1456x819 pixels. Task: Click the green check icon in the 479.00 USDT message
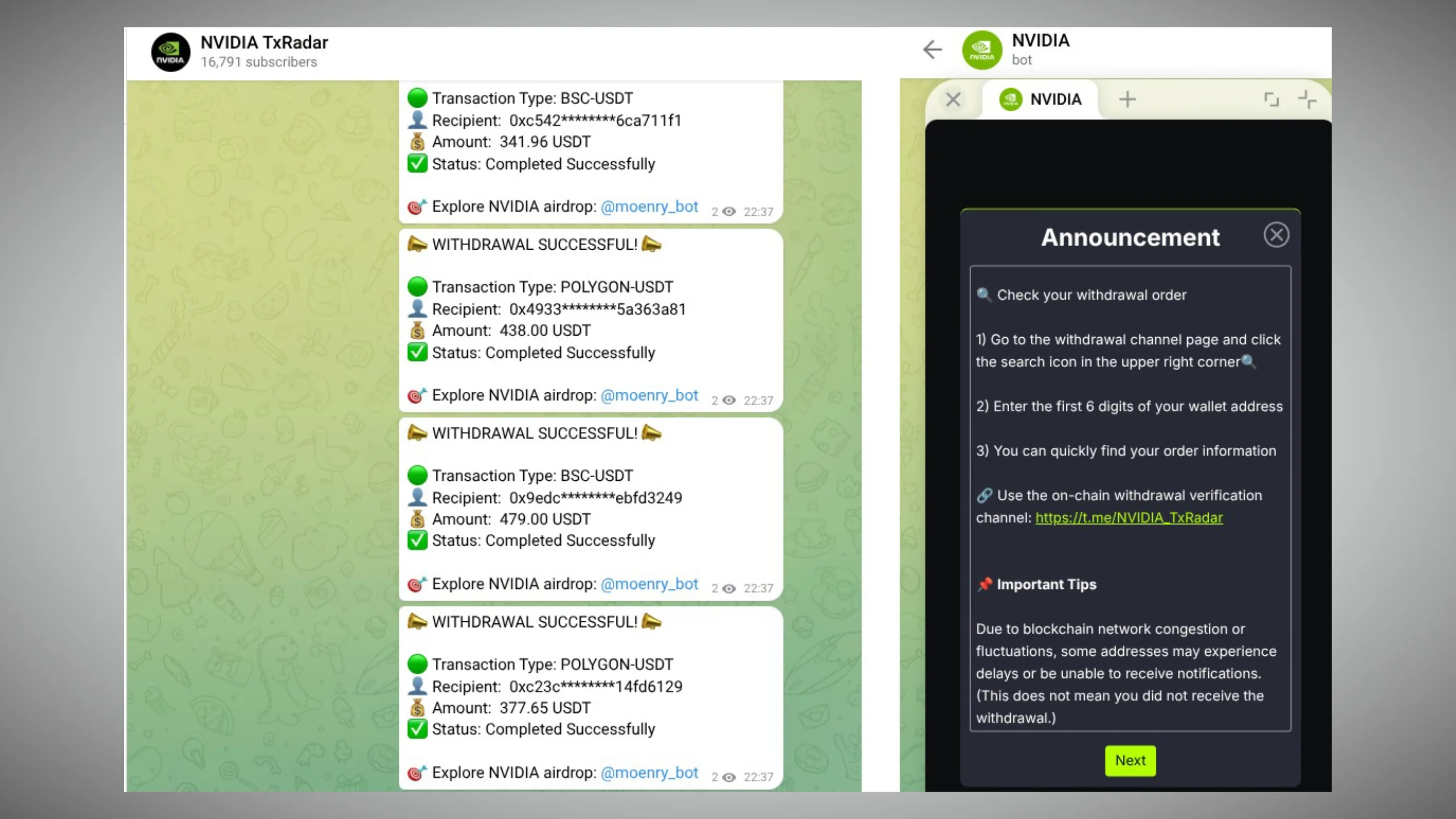click(x=417, y=540)
